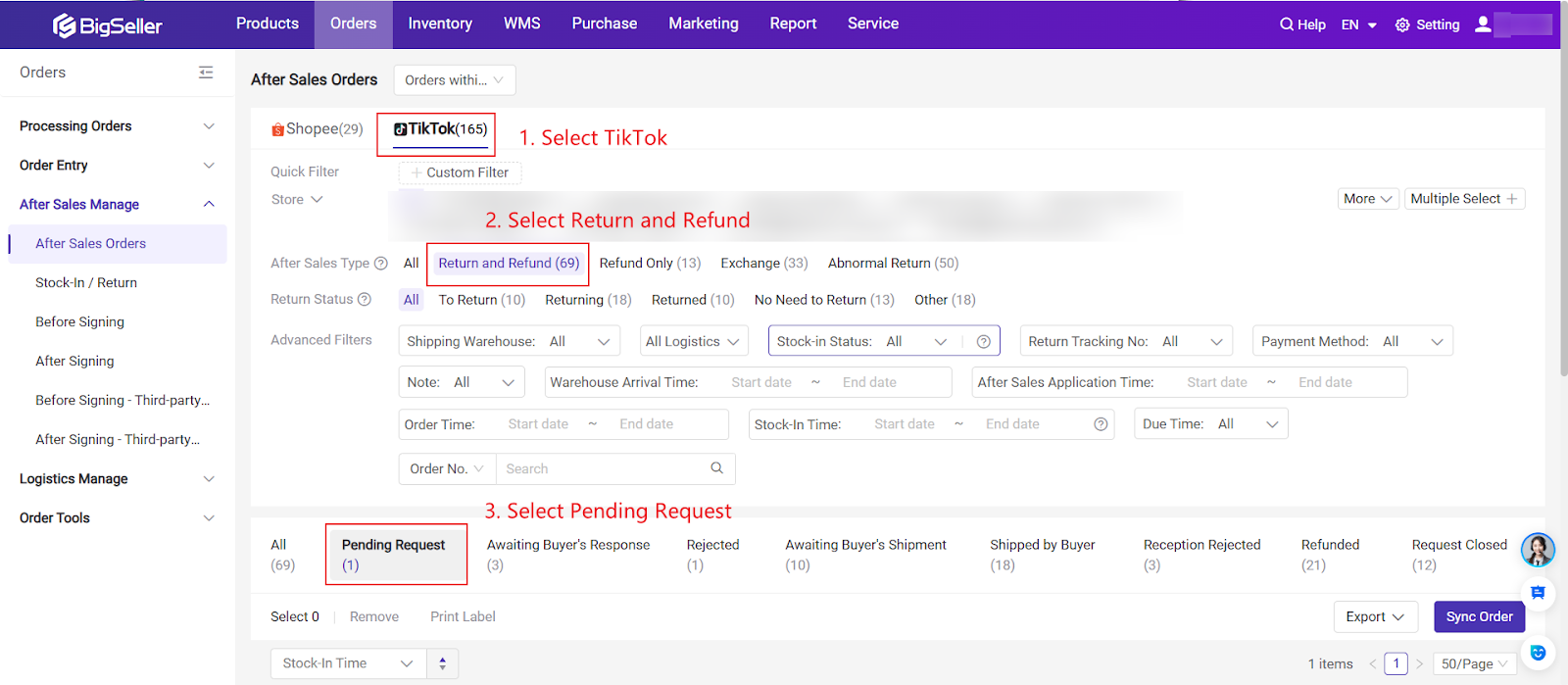Open the Setting gear in top bar

[1427, 24]
